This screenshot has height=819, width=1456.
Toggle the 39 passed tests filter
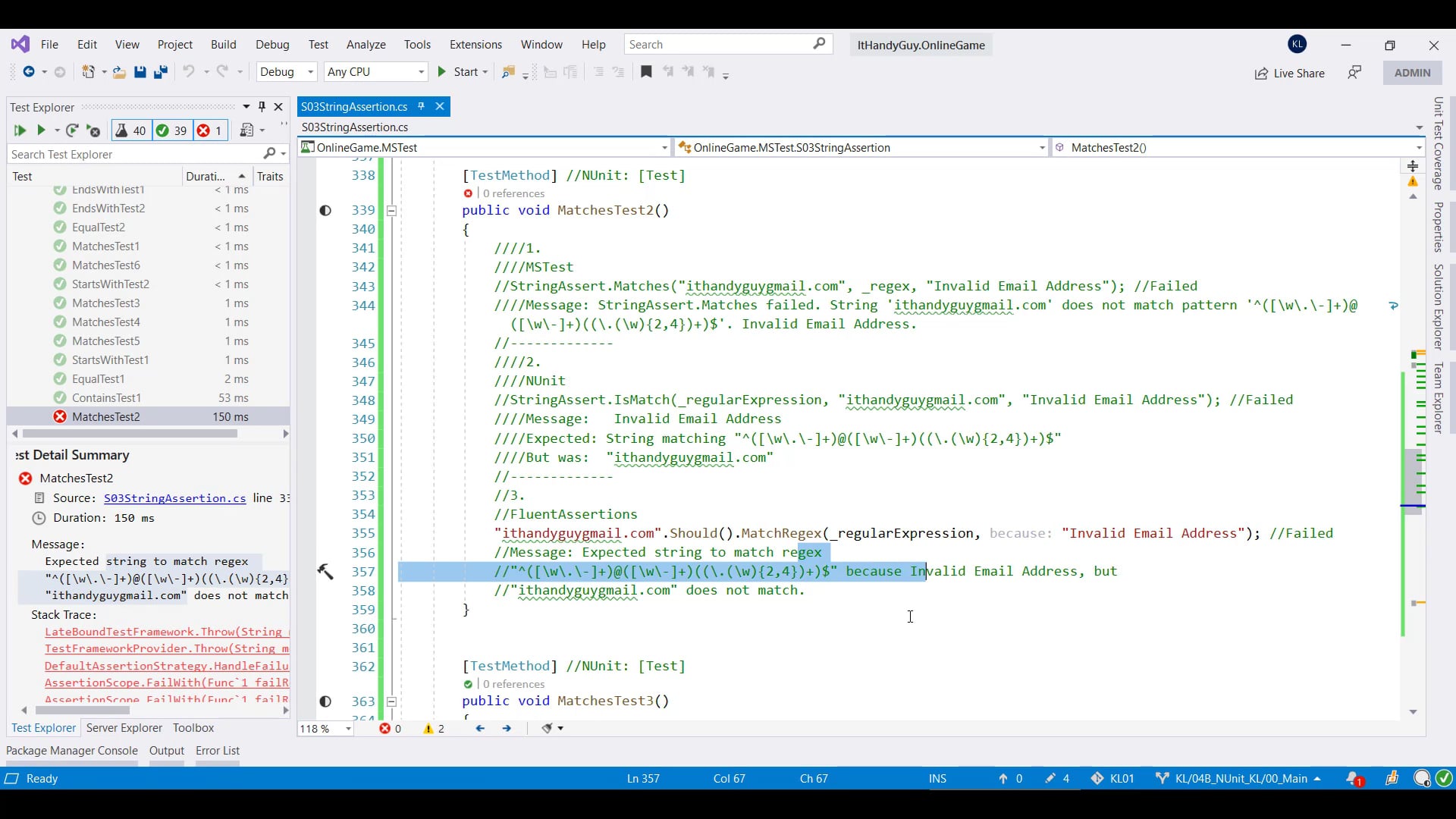(x=171, y=130)
